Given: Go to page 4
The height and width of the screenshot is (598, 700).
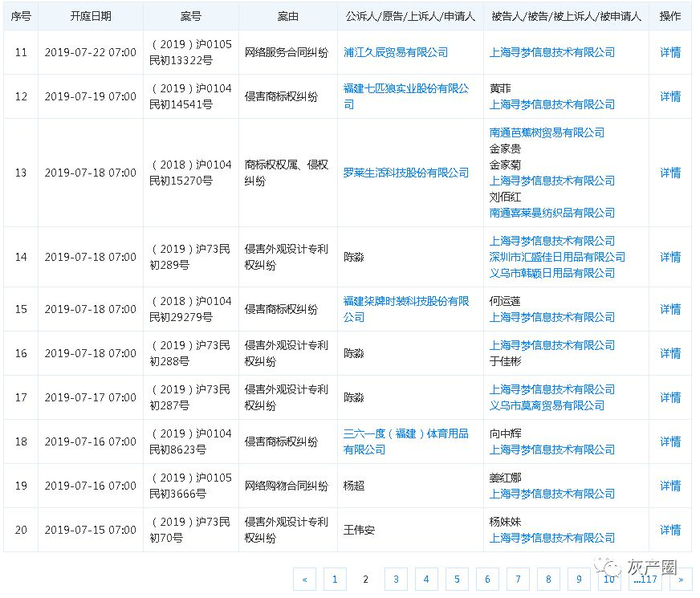Looking at the screenshot, I should pyautogui.click(x=426, y=579).
